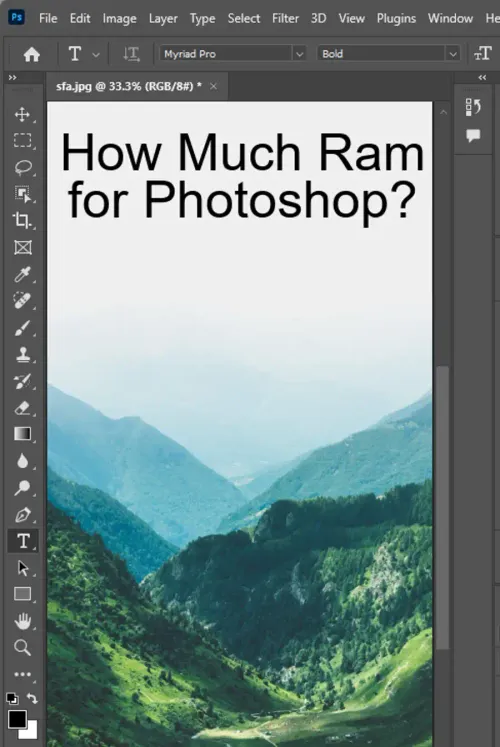Select the Gradient tool
This screenshot has height=747, width=500.
click(x=22, y=434)
